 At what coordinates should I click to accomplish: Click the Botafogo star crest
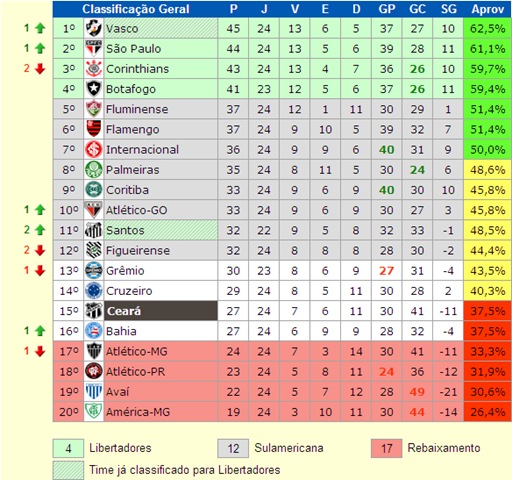94,89
